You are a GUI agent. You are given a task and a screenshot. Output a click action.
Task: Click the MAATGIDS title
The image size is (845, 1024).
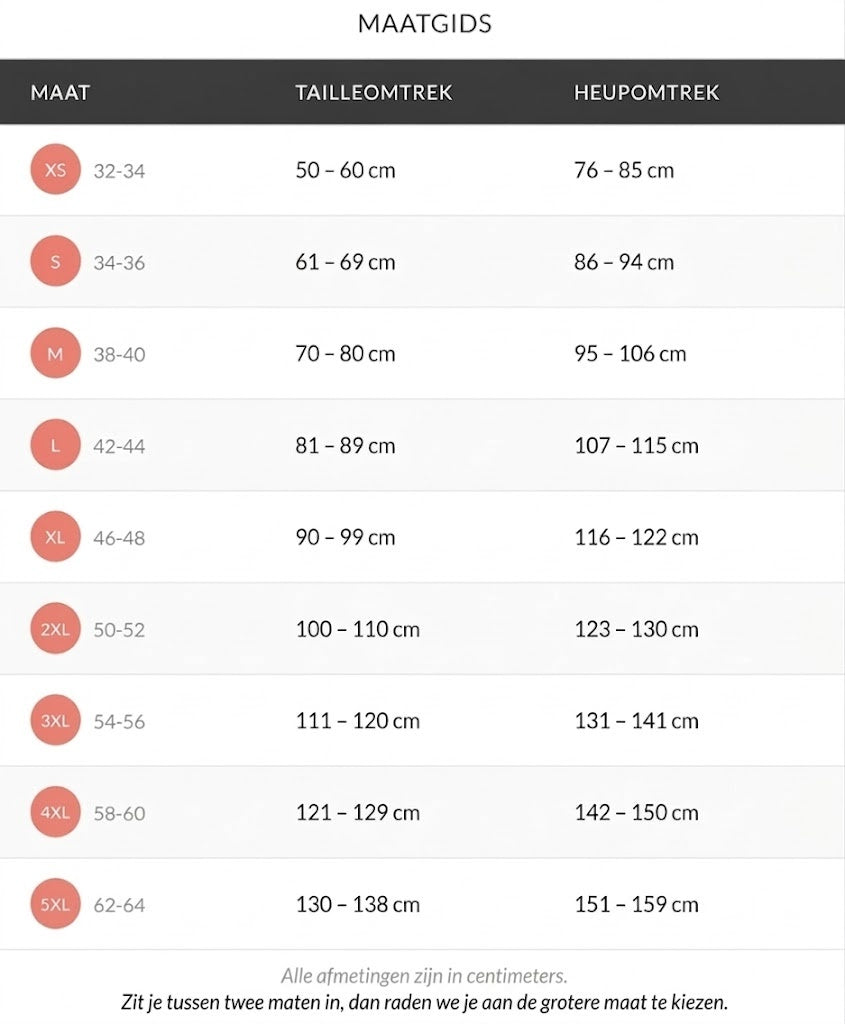click(424, 24)
